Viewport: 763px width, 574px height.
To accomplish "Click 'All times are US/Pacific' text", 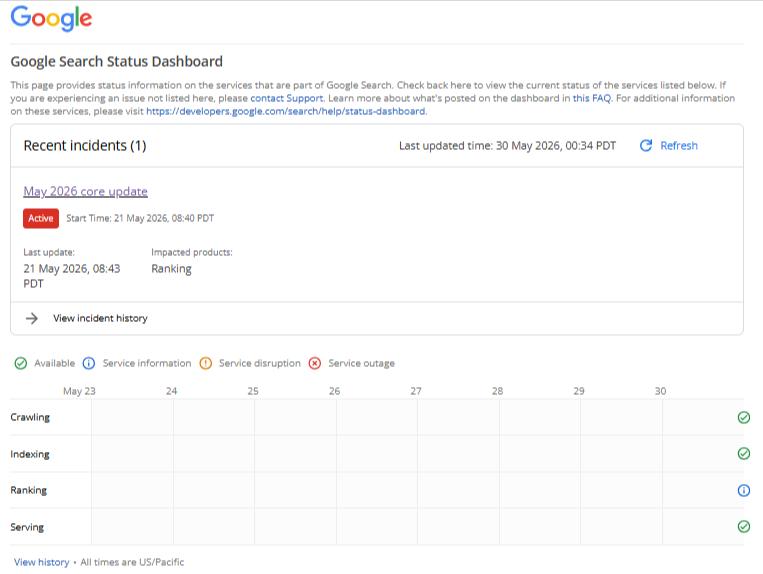I will 132,562.
